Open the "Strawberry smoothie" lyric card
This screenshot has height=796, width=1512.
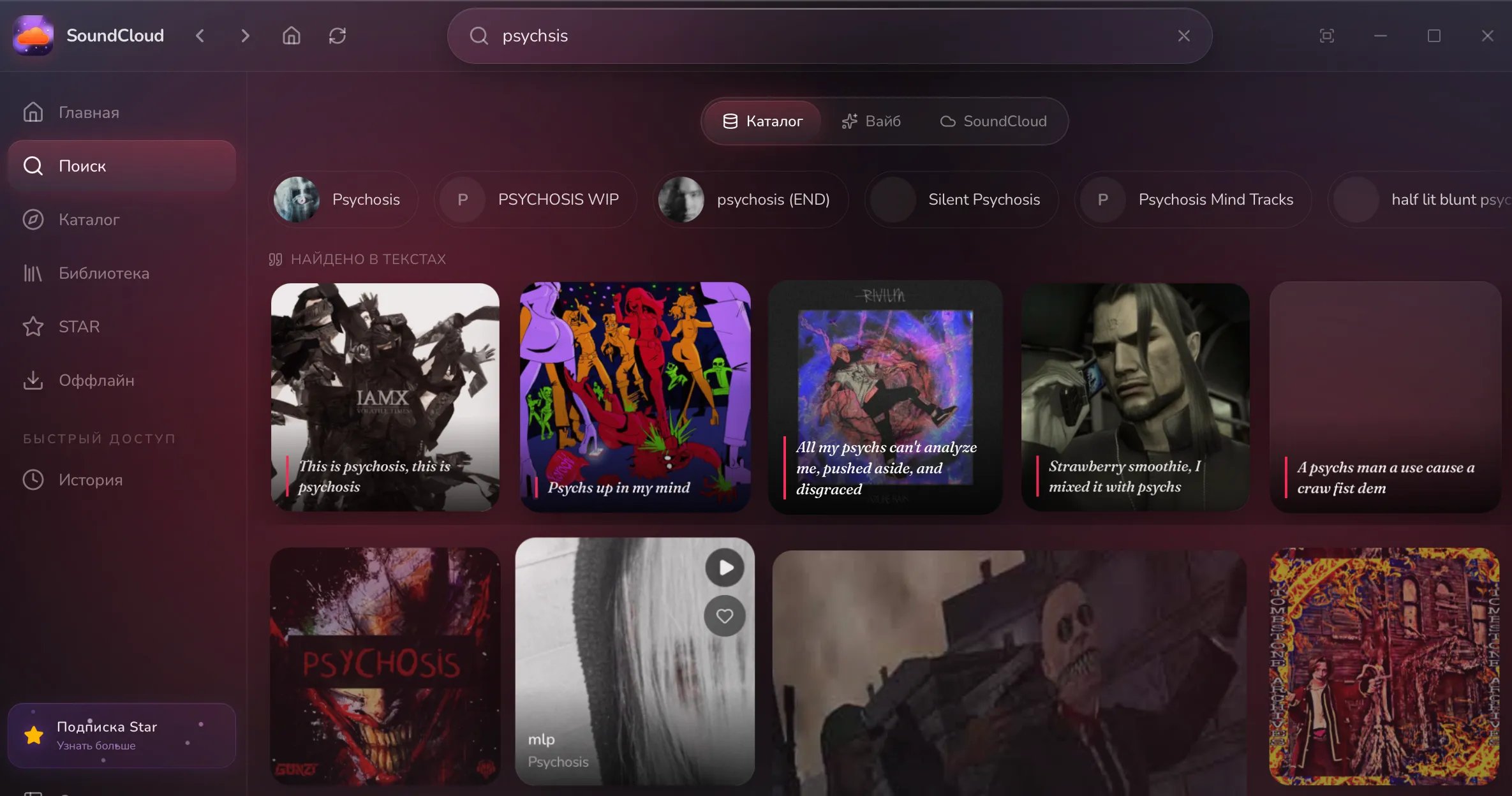pyautogui.click(x=1136, y=397)
